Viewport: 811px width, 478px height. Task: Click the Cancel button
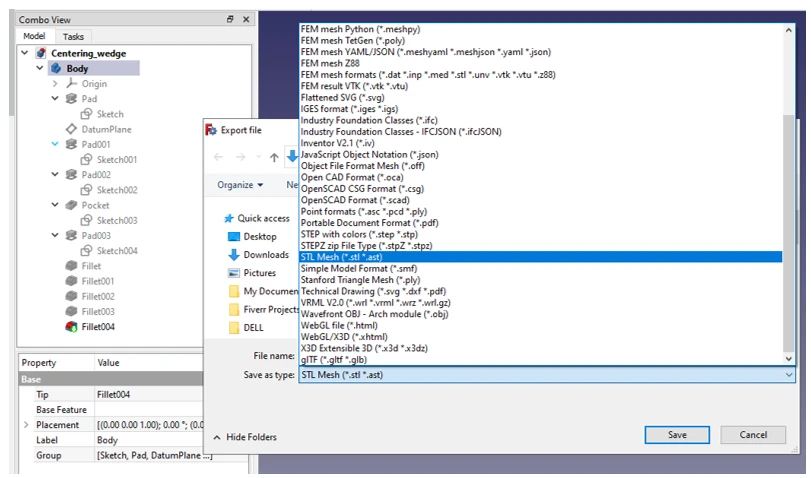click(753, 435)
